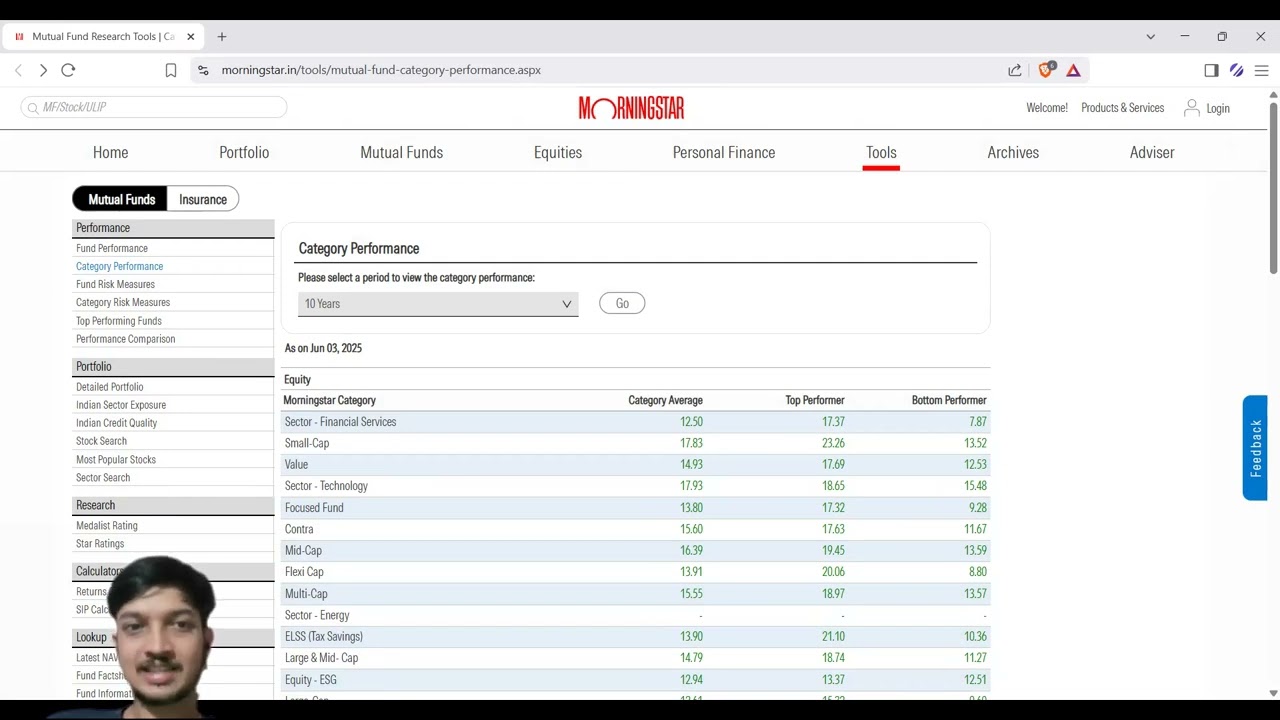Open the Archives menu
This screenshot has width=1280, height=720.
pyautogui.click(x=1013, y=152)
